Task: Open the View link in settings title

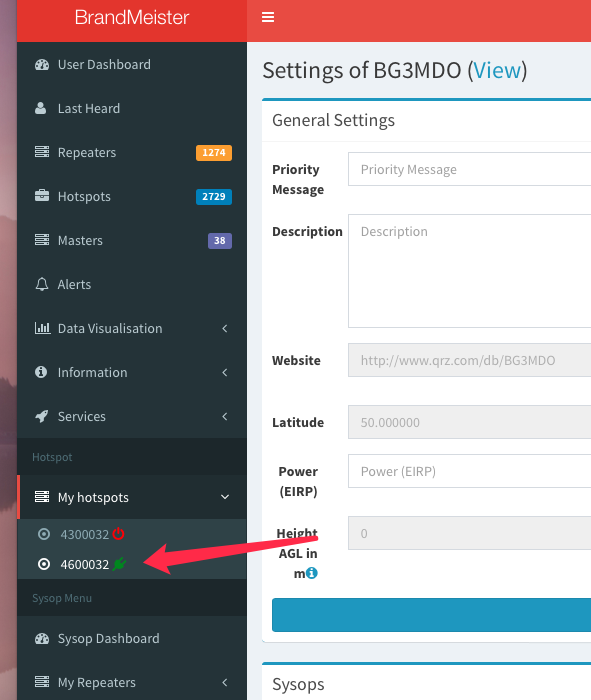Action: point(497,71)
